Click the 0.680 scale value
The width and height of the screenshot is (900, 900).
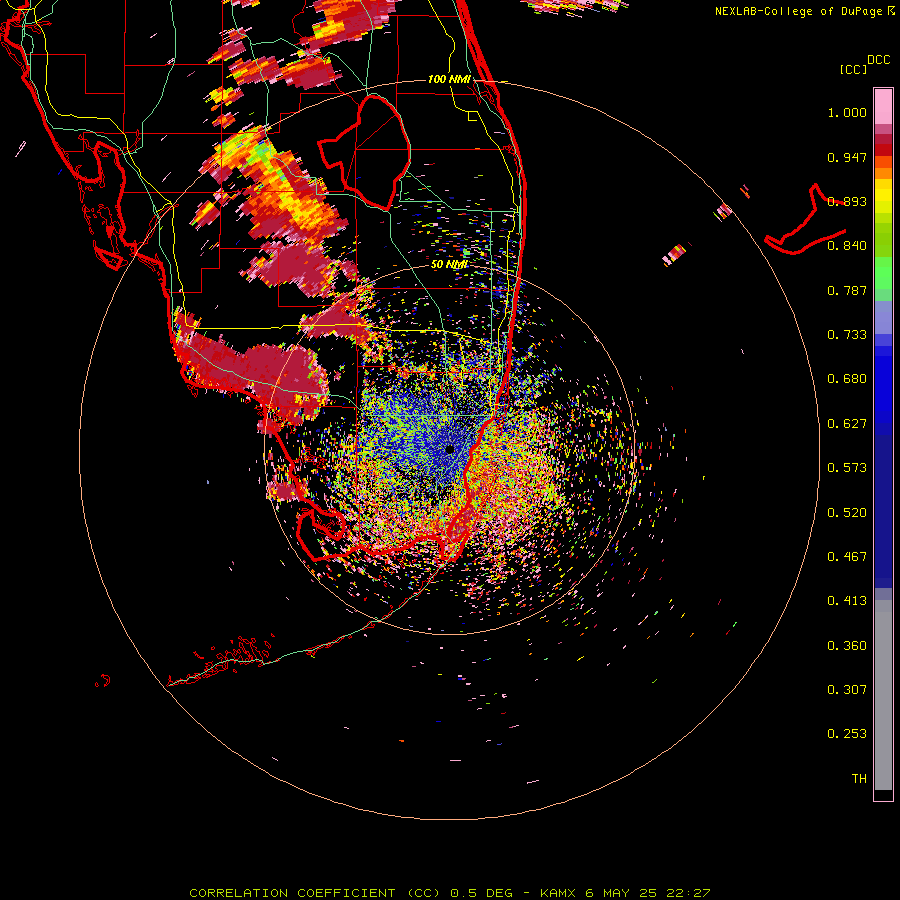pos(847,379)
